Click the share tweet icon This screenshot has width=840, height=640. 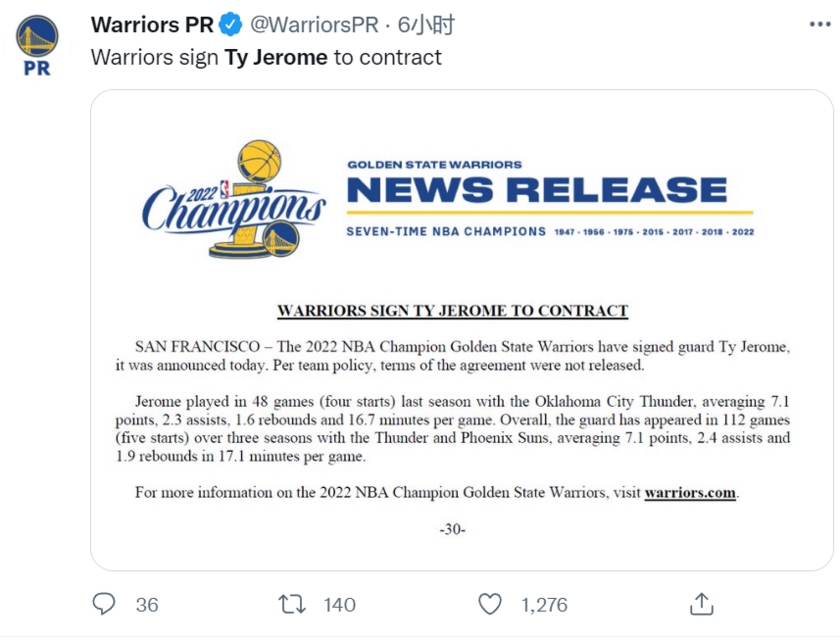coord(702,603)
